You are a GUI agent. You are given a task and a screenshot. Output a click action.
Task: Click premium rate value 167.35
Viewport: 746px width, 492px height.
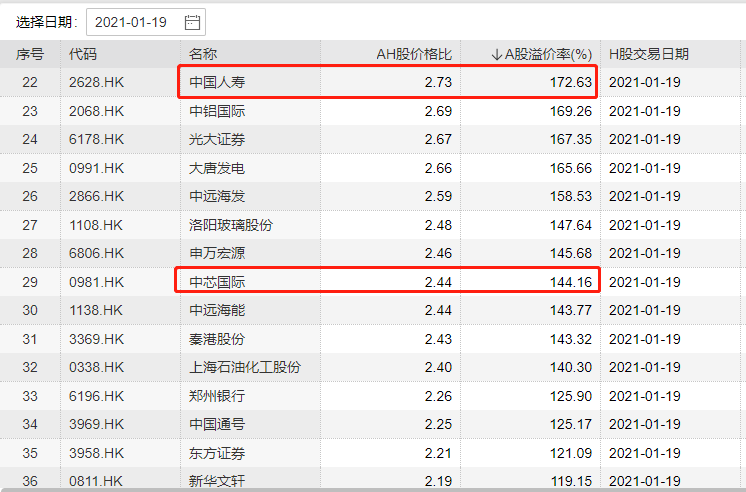coord(571,139)
